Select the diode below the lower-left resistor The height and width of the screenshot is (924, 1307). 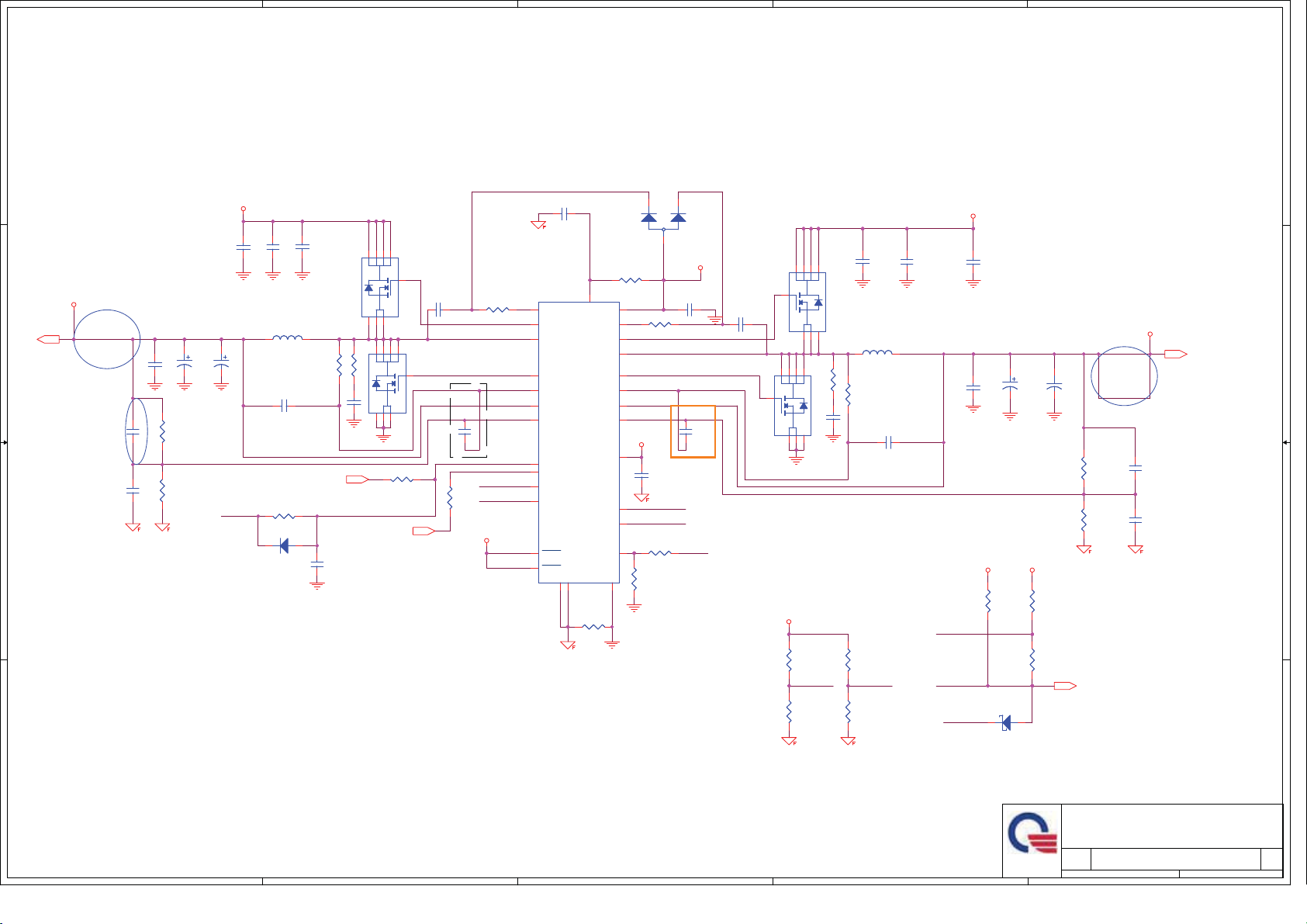284,546
